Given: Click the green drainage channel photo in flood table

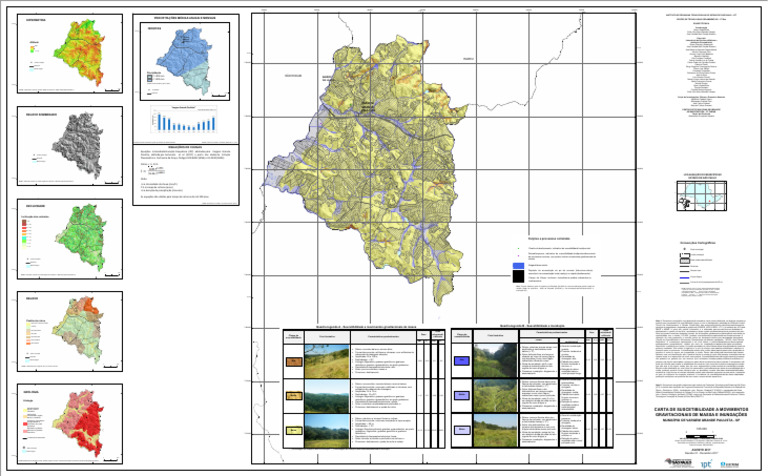Looking at the screenshot, I should (495, 395).
